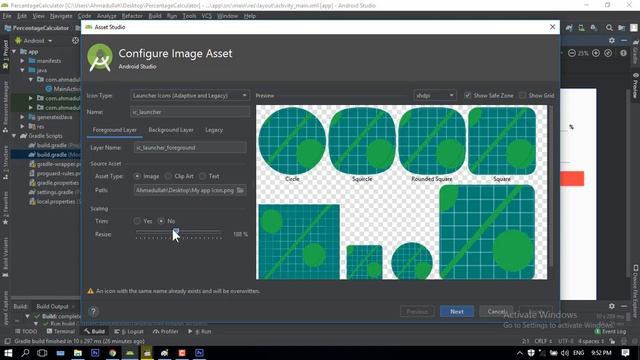Expand the generatedJava folder
The height and width of the screenshot is (360, 640).
23,117
